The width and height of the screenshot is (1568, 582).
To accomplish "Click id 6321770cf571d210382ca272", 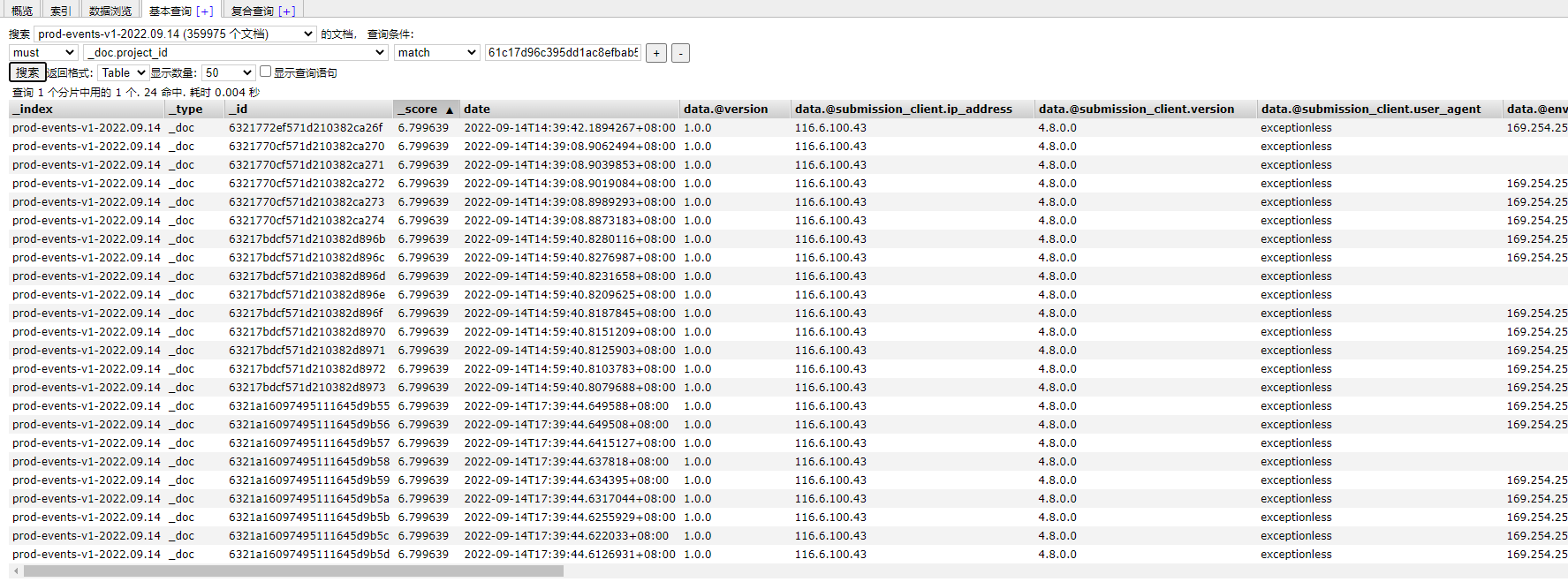I will click(x=307, y=183).
